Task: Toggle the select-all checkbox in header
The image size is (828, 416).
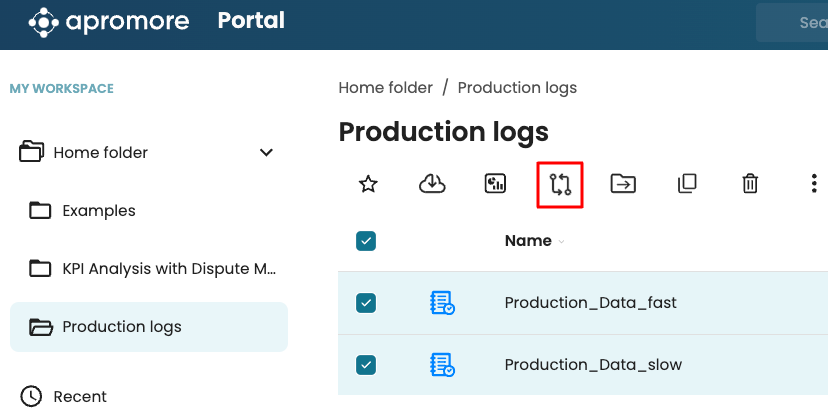Action: [366, 241]
